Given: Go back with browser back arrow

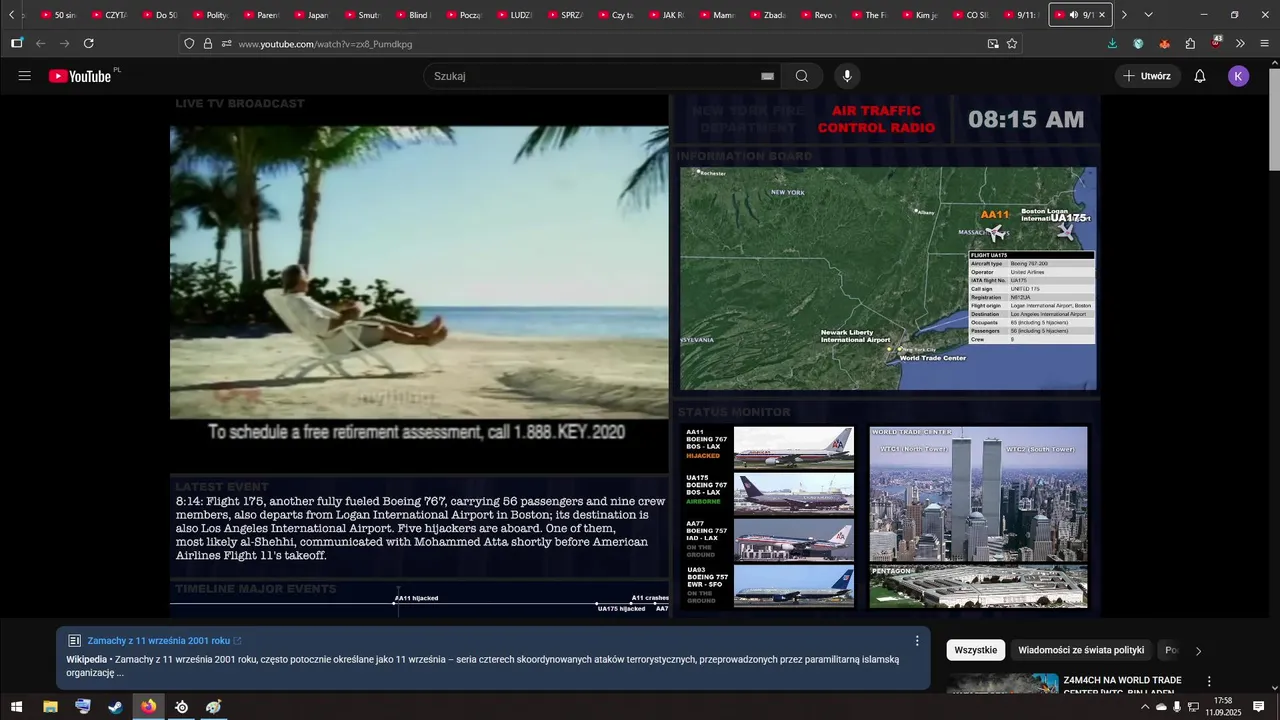Looking at the screenshot, I should tap(41, 44).
